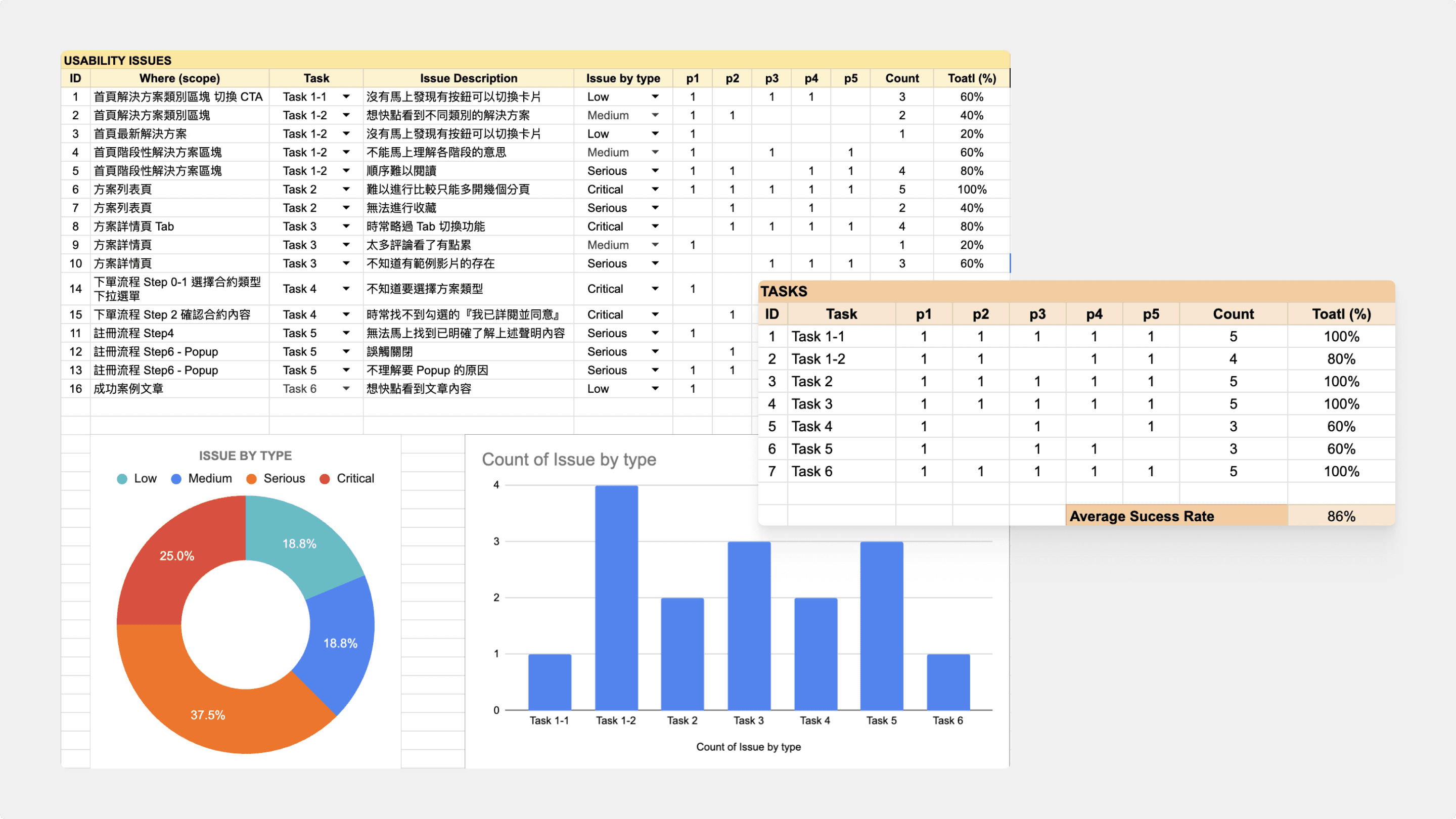Open Task dropdown for issue row 1
This screenshot has width=1456, height=819.
(346, 97)
